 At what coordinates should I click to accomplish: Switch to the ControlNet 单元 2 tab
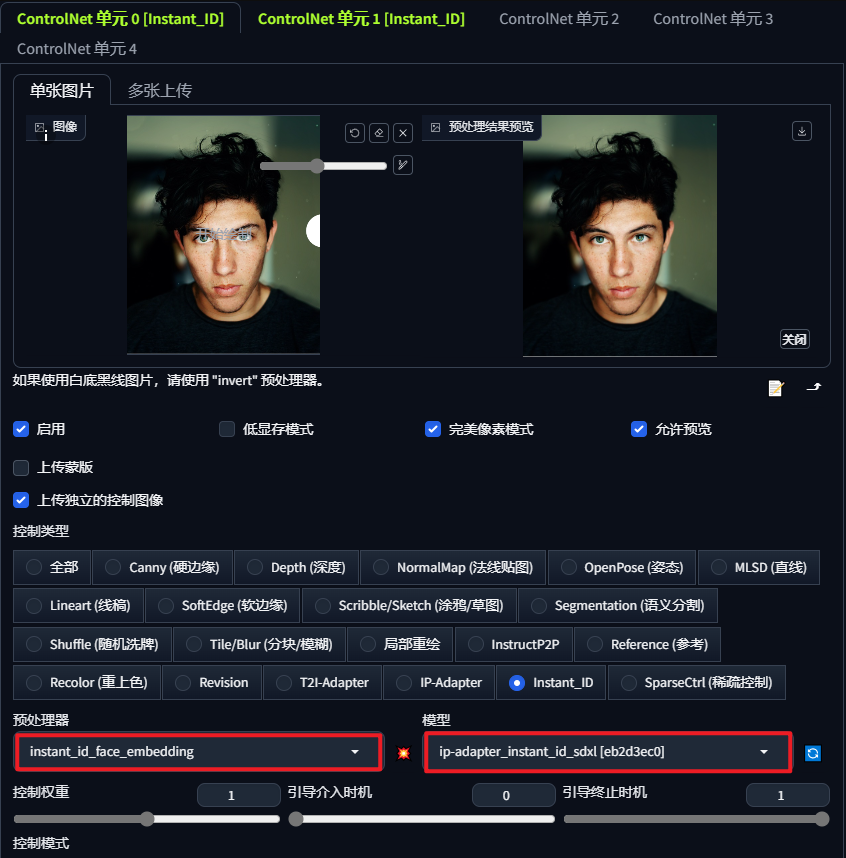(x=558, y=18)
